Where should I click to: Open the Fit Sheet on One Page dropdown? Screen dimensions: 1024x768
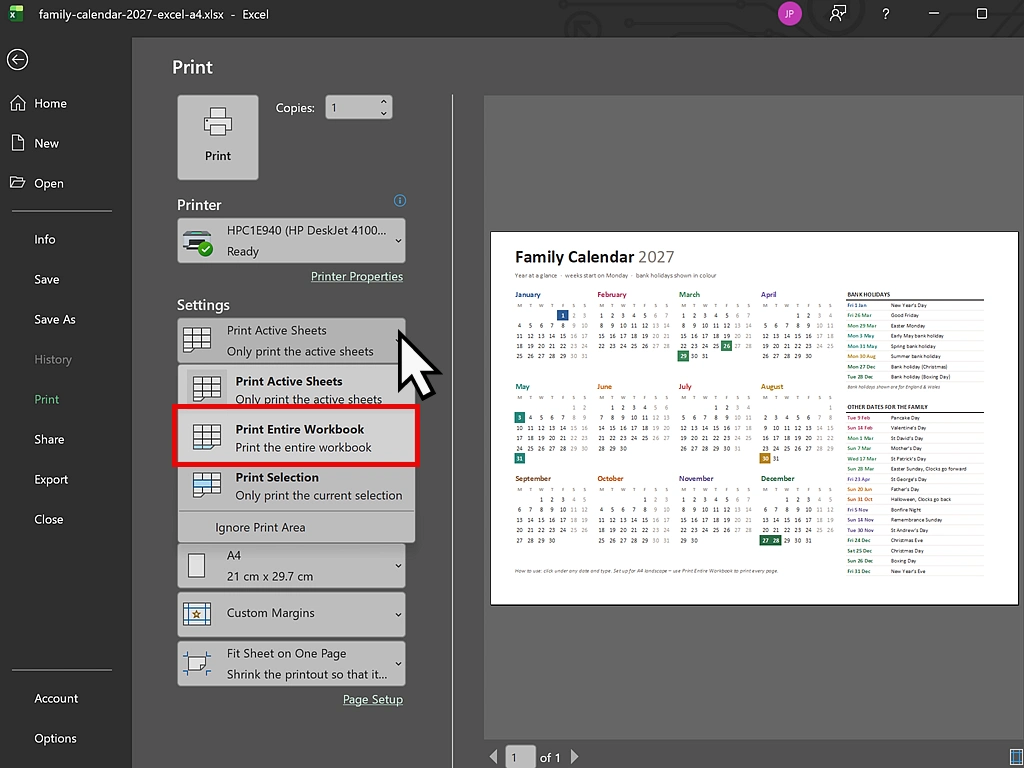click(291, 664)
